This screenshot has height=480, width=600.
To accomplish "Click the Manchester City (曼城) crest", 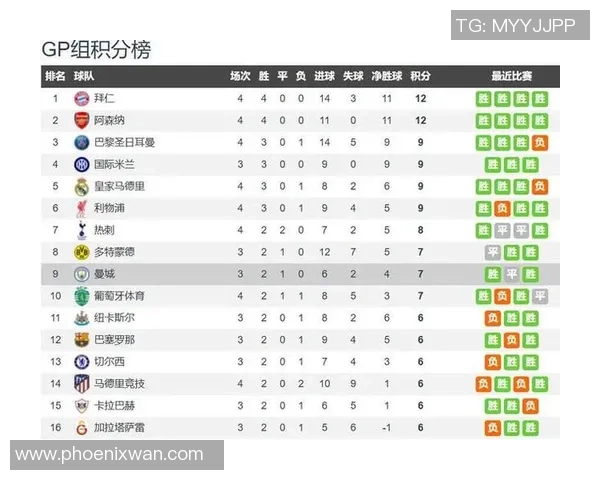I will pyautogui.click(x=81, y=274).
